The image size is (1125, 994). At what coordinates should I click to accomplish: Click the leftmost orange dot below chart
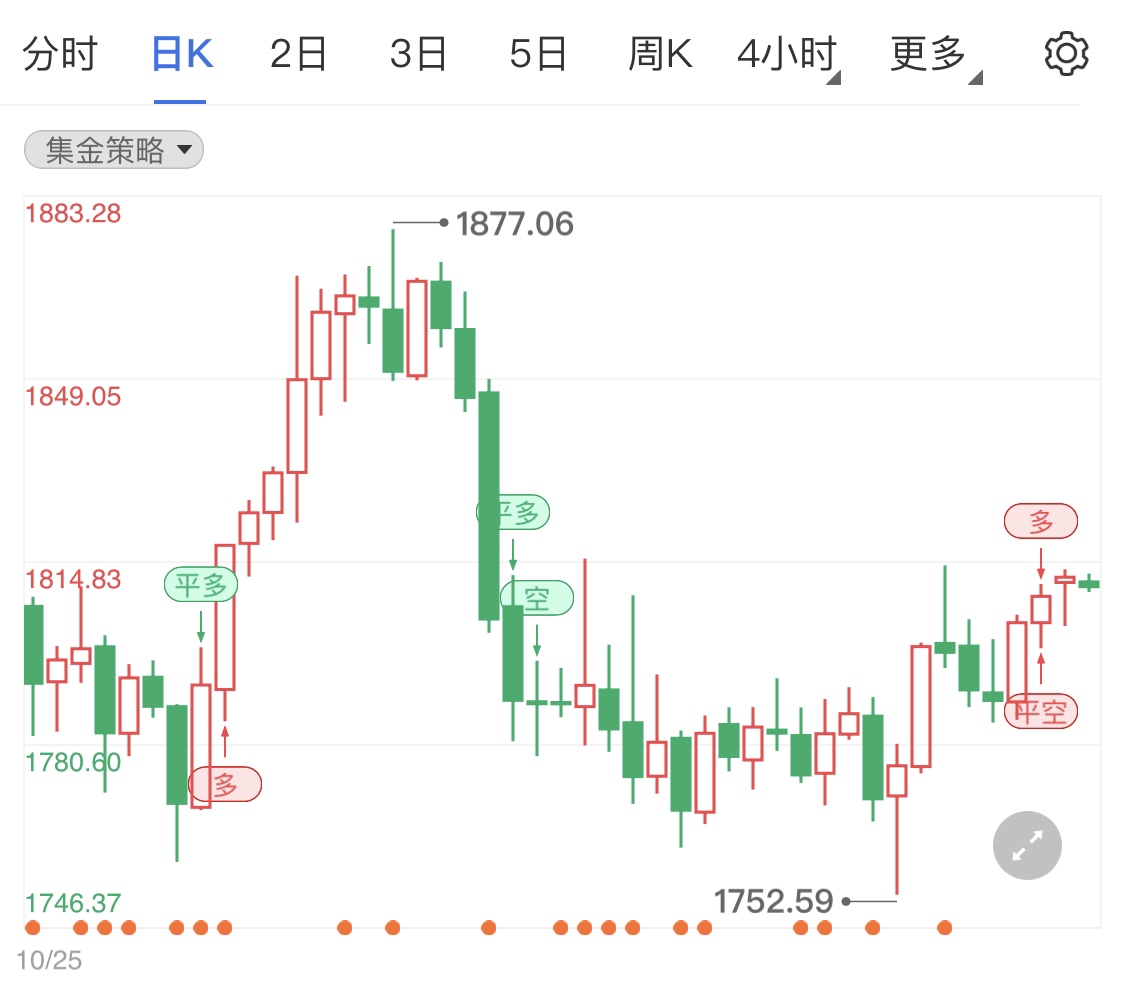tap(33, 928)
